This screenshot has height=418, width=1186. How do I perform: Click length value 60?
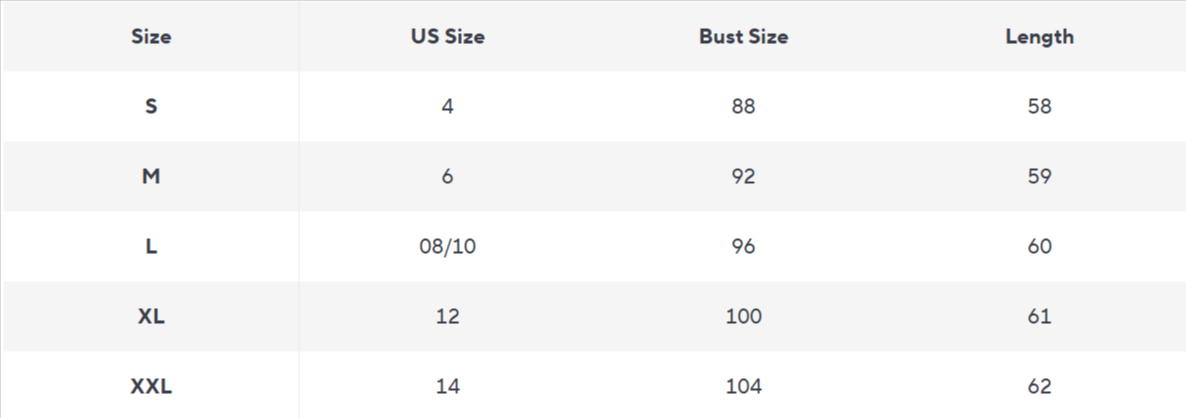coord(1039,246)
